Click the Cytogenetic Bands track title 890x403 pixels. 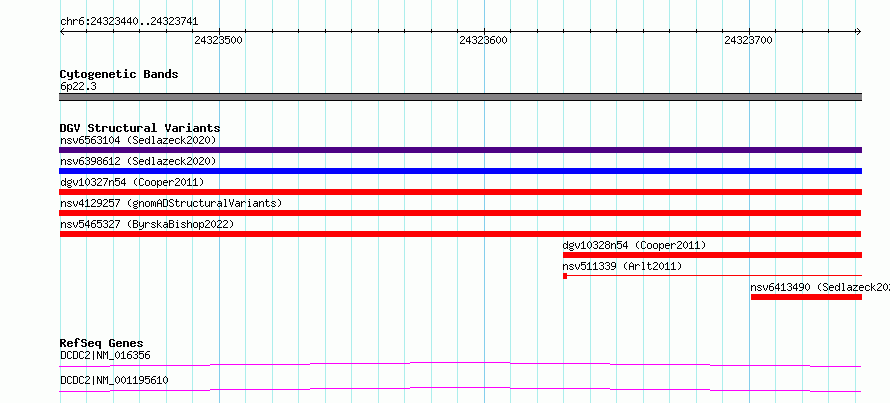119,74
